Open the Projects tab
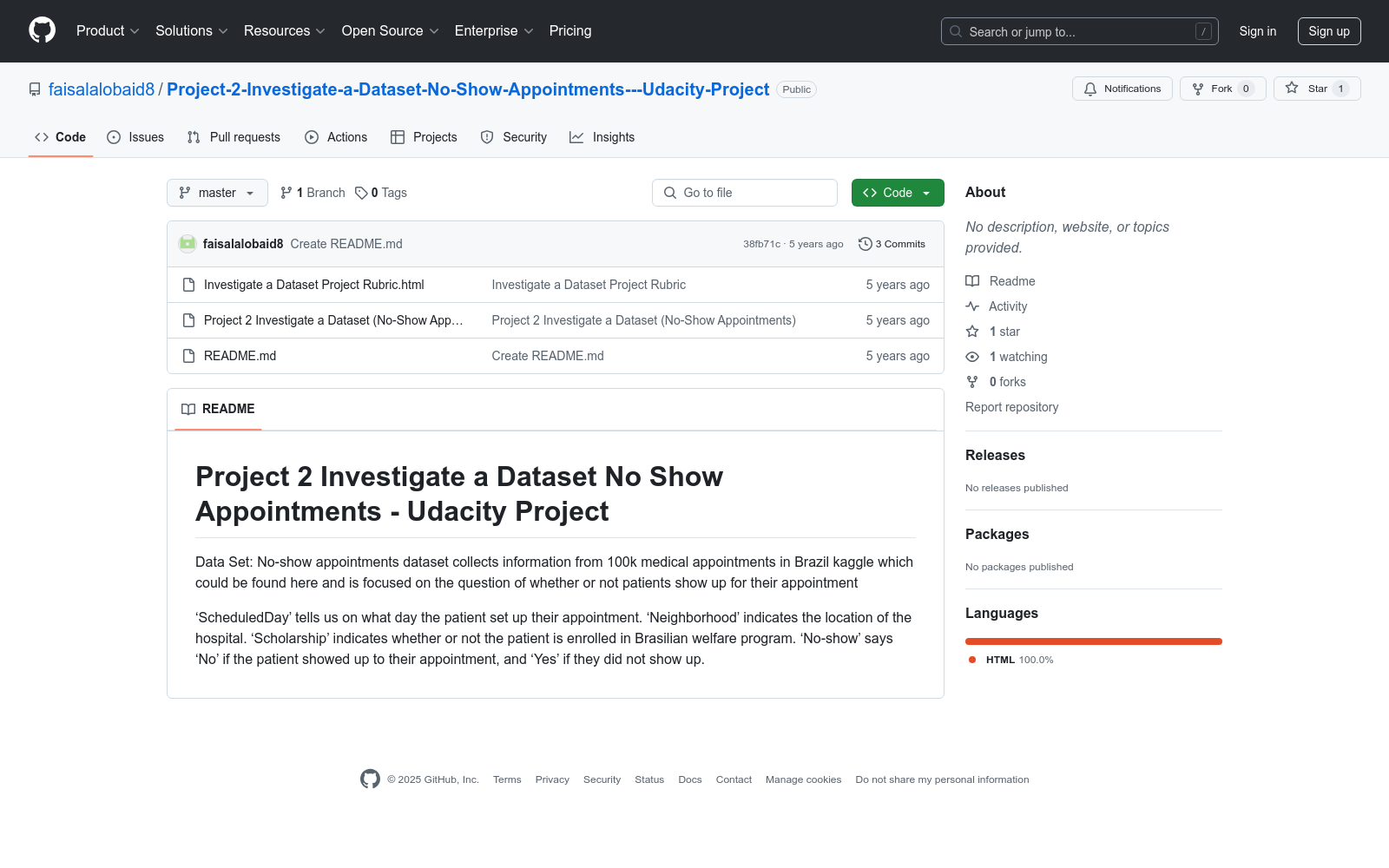Screen dimensions: 1389x868 [424, 137]
